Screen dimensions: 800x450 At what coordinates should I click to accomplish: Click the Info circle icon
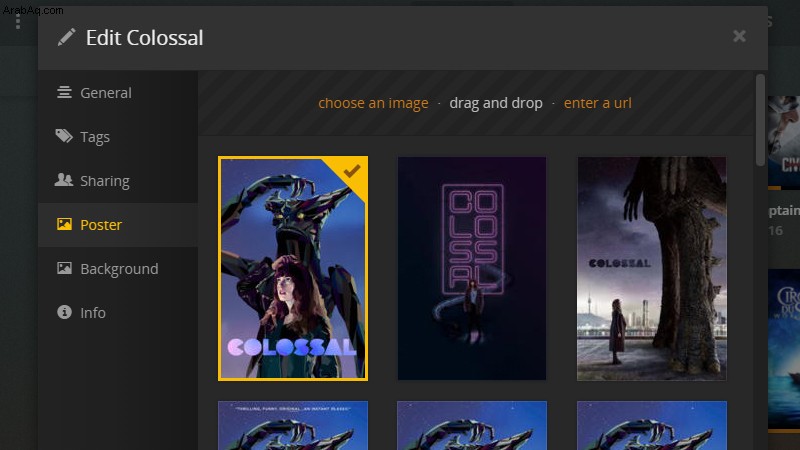[x=64, y=312]
